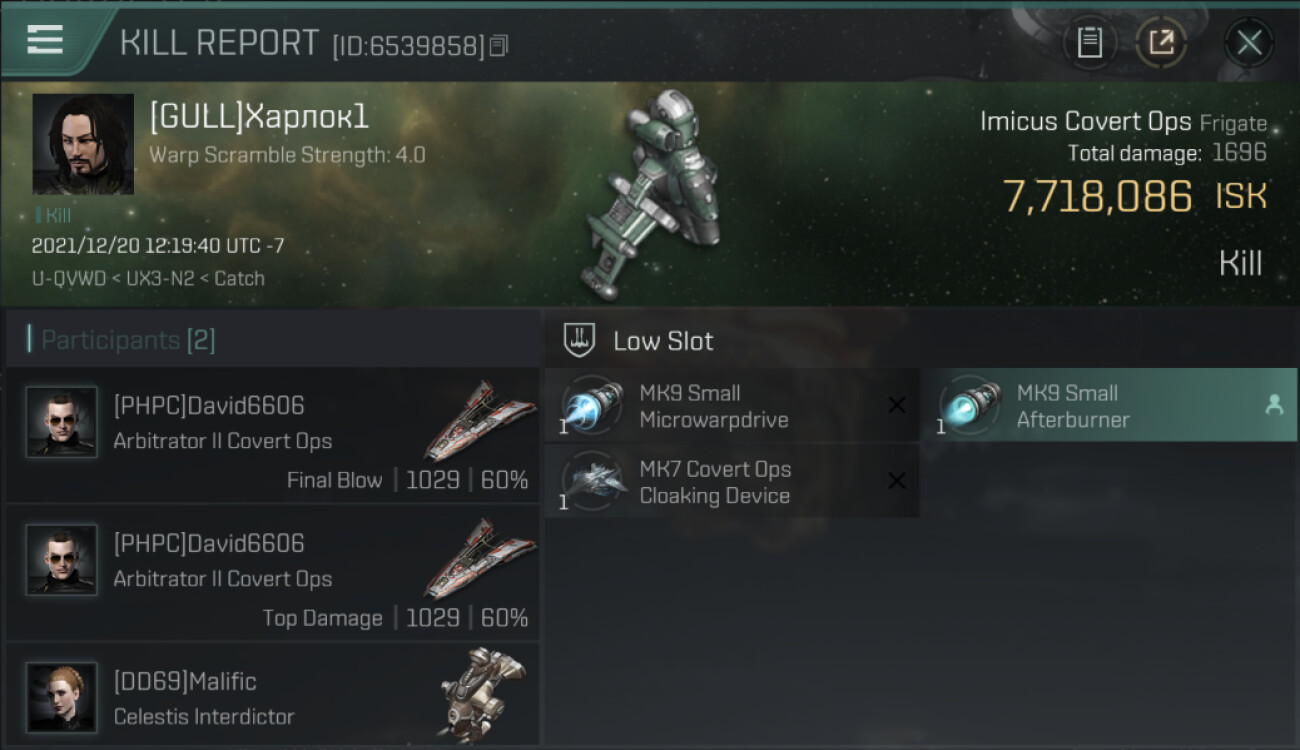Close the Kill Report window
Screen dimensions: 1300x750
[x=1249, y=43]
